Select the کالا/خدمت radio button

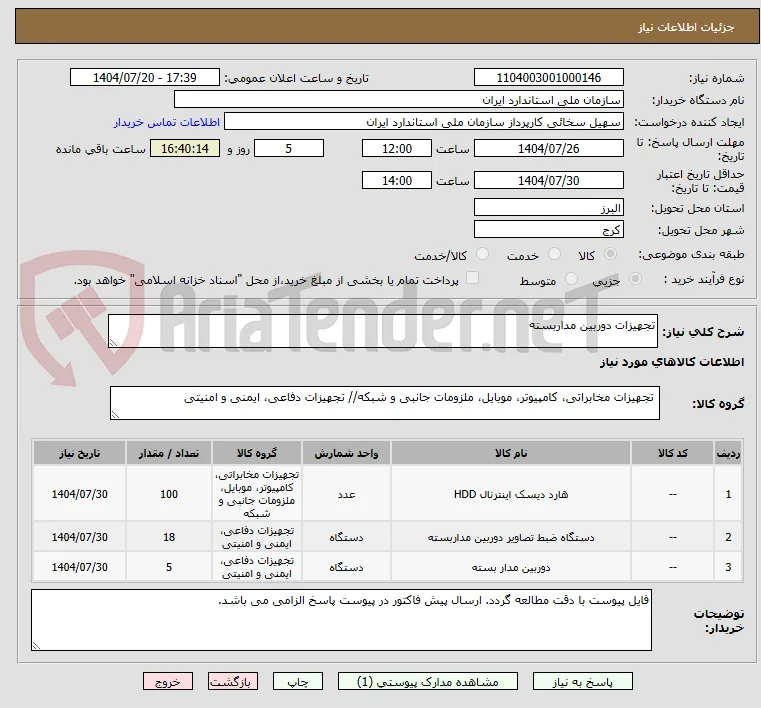482,254
